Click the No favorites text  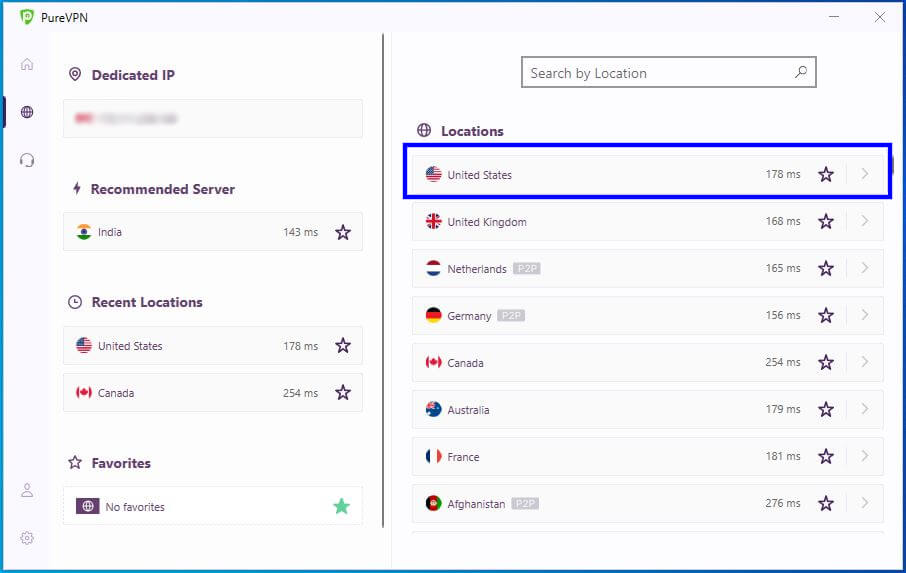[x=135, y=507]
